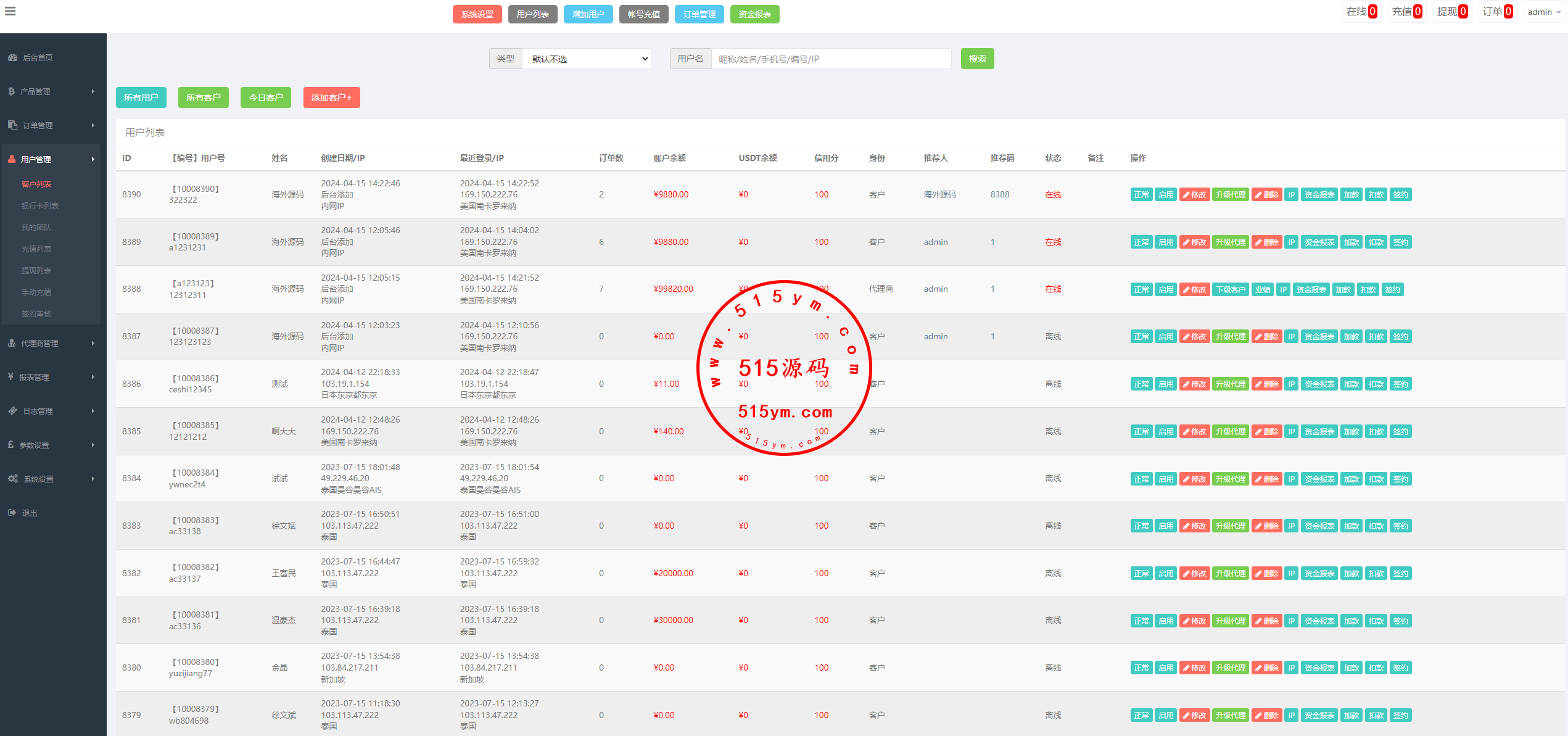Switch to the 今日客户 tab
Image resolution: width=1568 pixels, height=736 pixels.
[265, 97]
